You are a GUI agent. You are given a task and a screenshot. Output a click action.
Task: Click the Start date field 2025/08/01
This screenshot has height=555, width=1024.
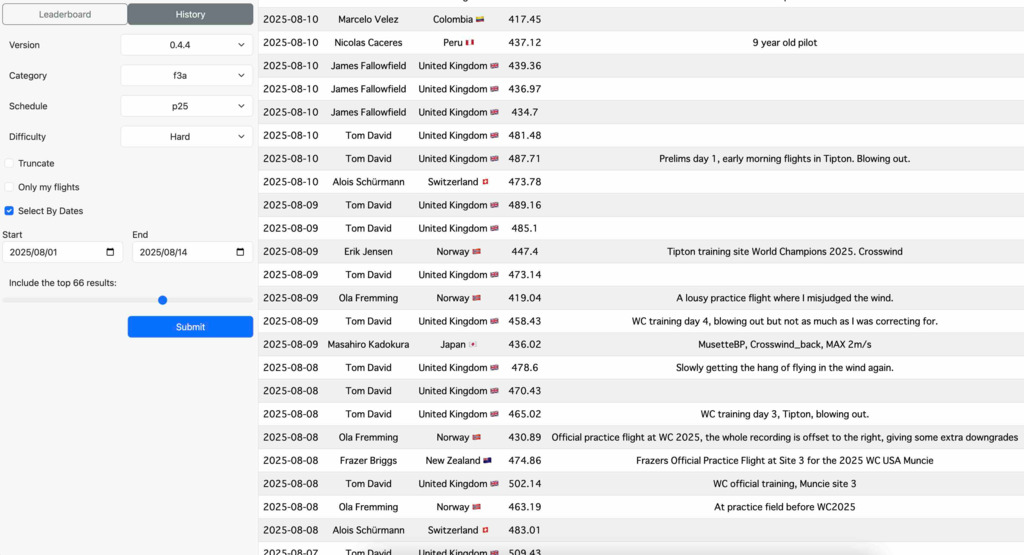(62, 252)
